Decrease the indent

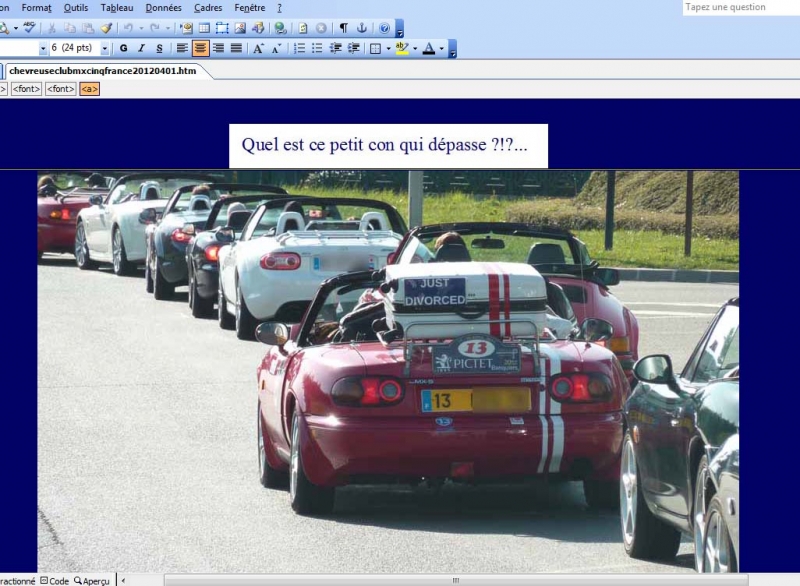point(336,48)
